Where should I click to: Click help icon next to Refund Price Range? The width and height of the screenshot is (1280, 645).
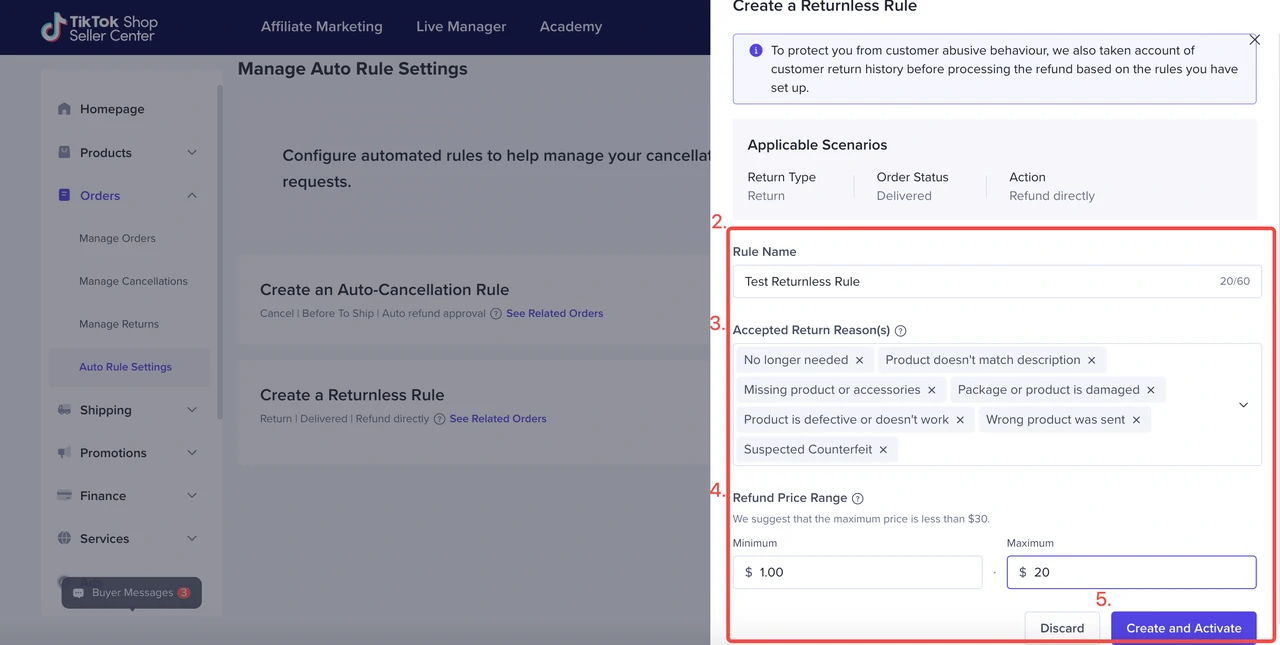coord(857,498)
